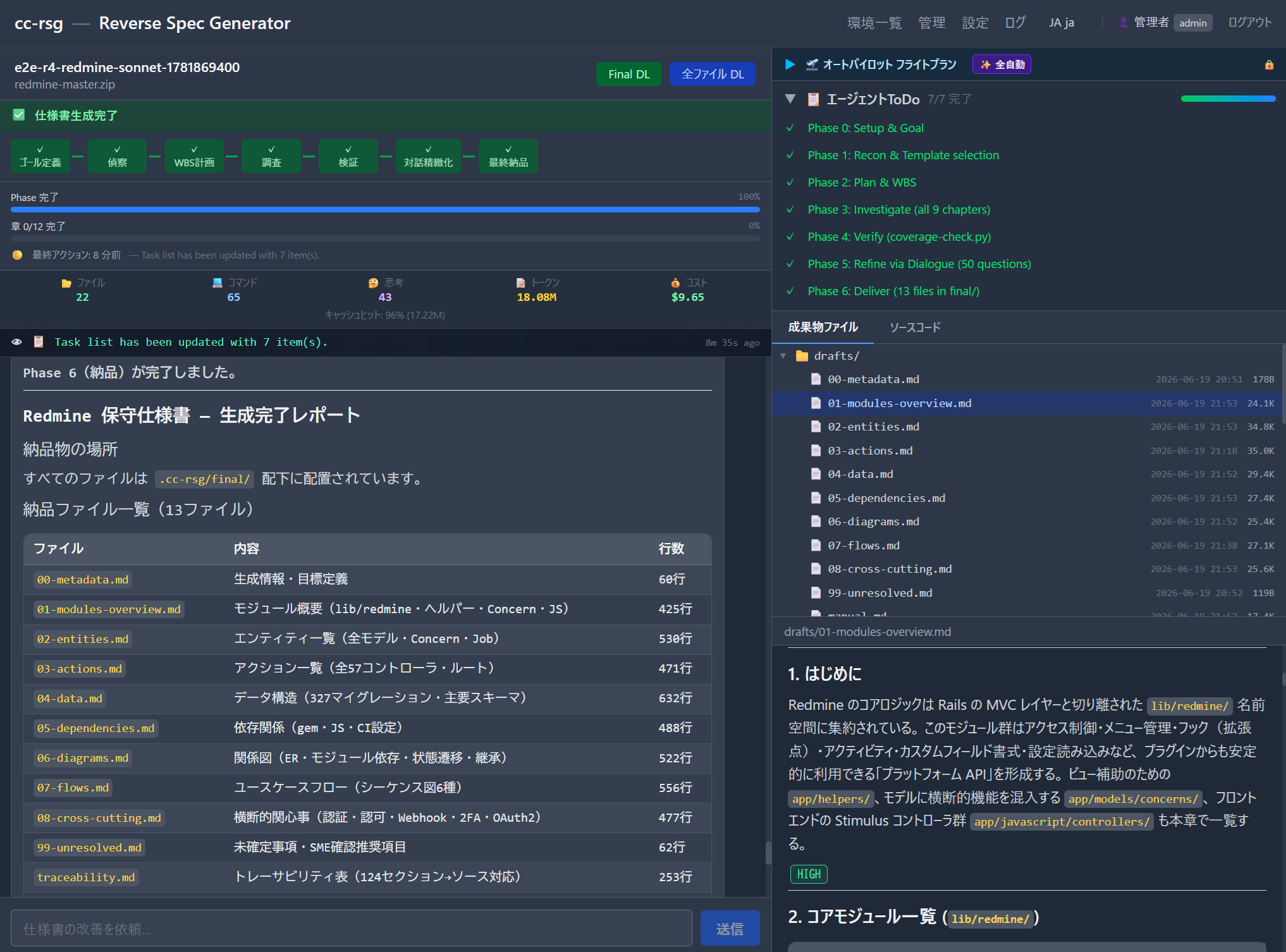Click the Final DL button
The image size is (1286, 952).
coord(629,74)
